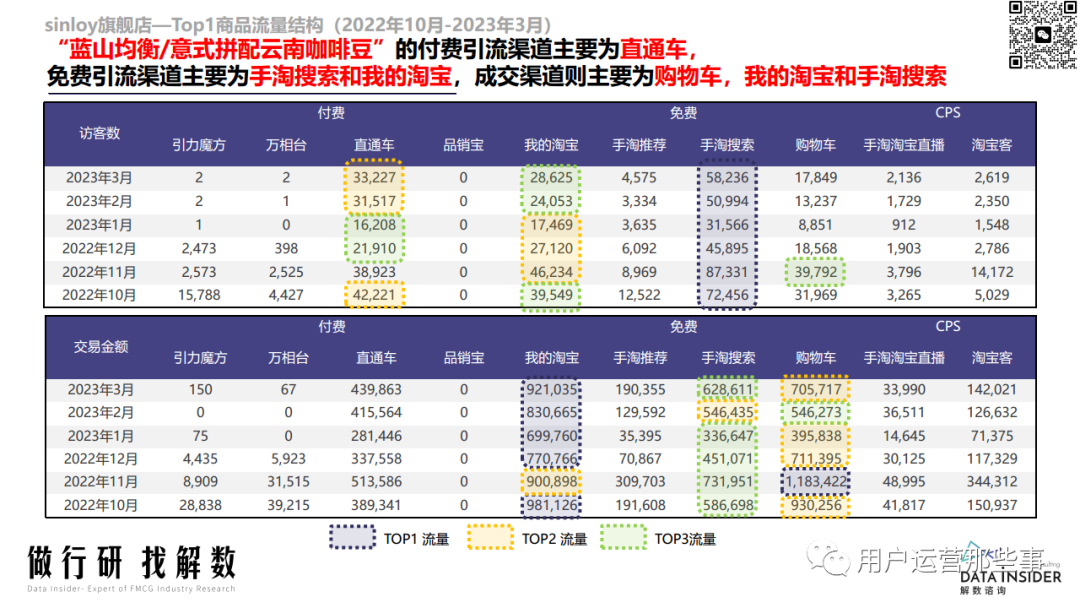Click the red headline text 蓝山均衡/意式拼配云南咖啡豆
This screenshot has width=1080, height=608.
[x=222, y=50]
